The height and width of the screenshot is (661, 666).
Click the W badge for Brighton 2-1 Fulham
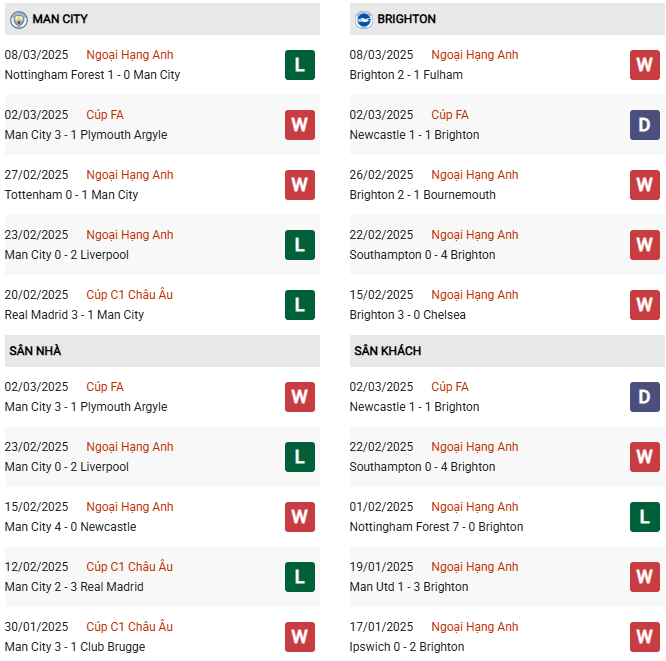click(644, 65)
